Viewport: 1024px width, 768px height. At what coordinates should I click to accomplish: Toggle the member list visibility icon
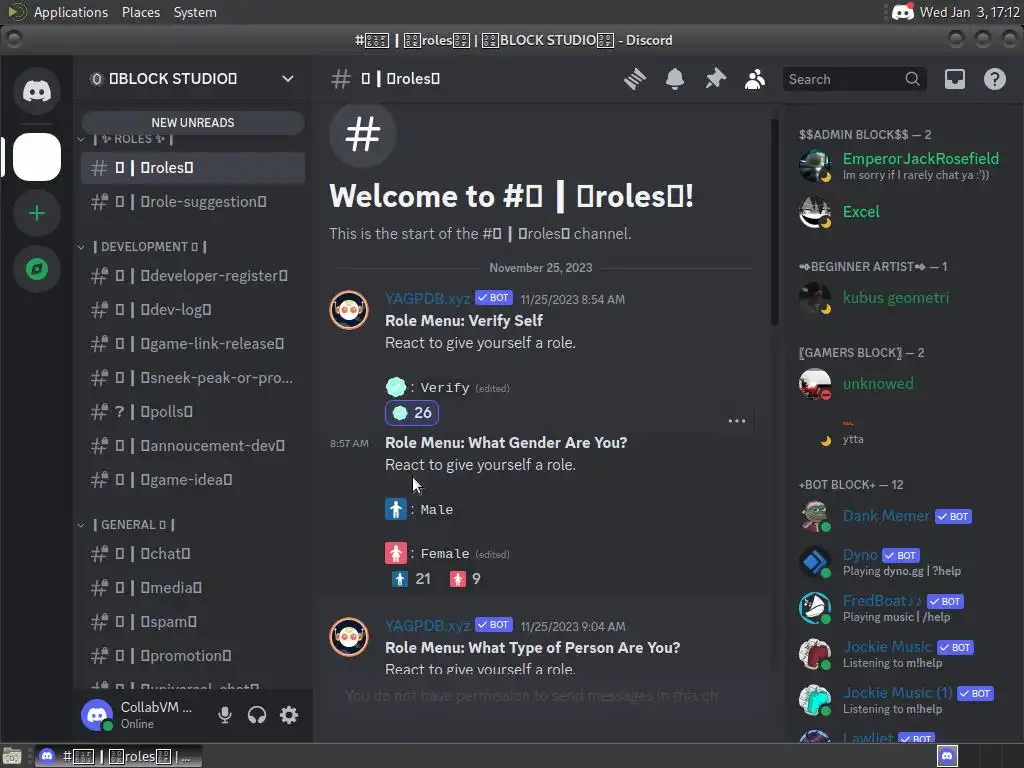click(x=755, y=79)
